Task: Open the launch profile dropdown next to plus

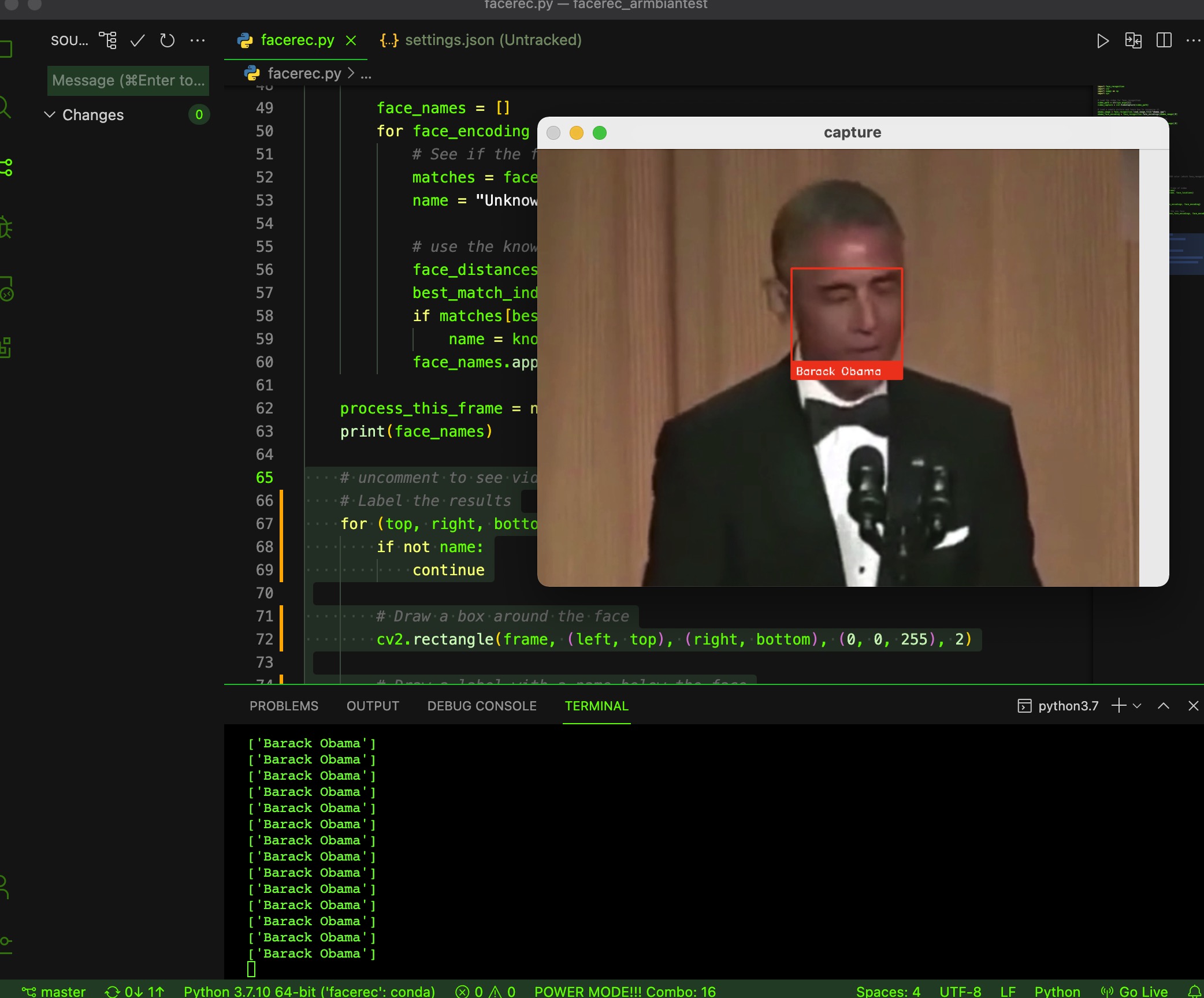Action: (x=1137, y=706)
